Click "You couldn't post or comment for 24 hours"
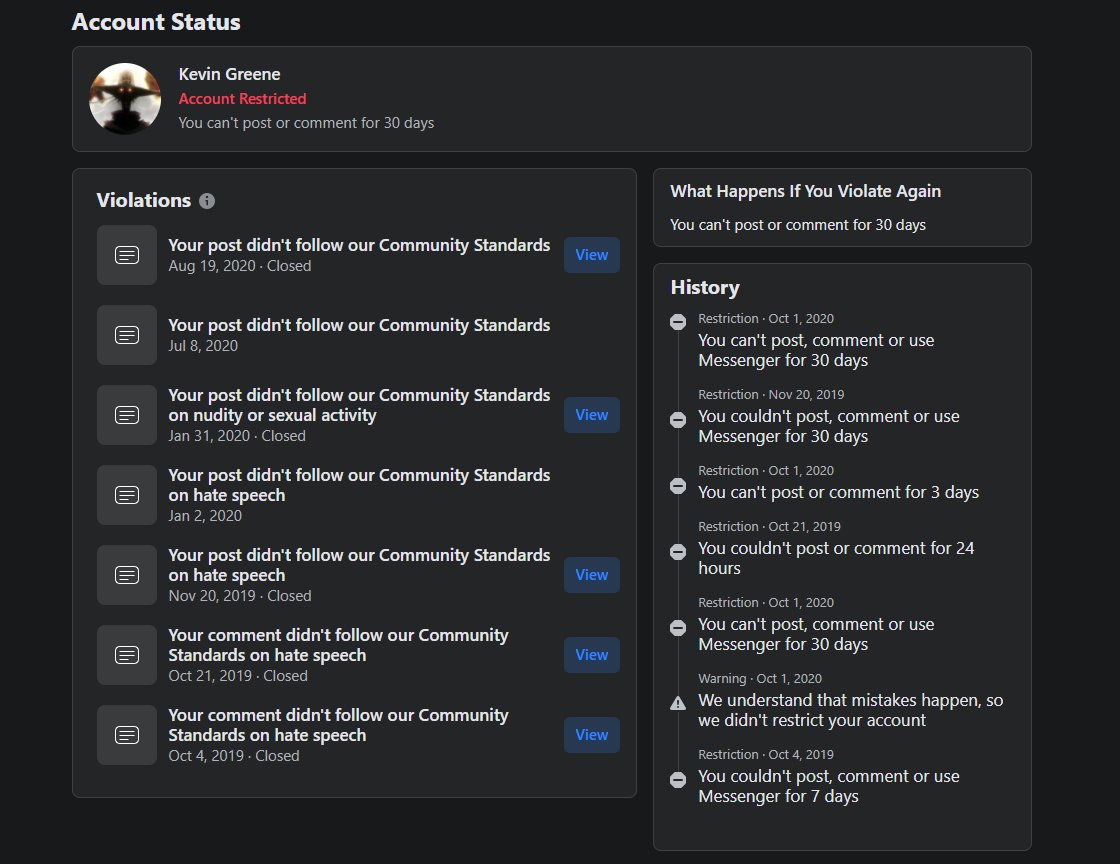Viewport: 1120px width, 864px height. tap(836, 558)
